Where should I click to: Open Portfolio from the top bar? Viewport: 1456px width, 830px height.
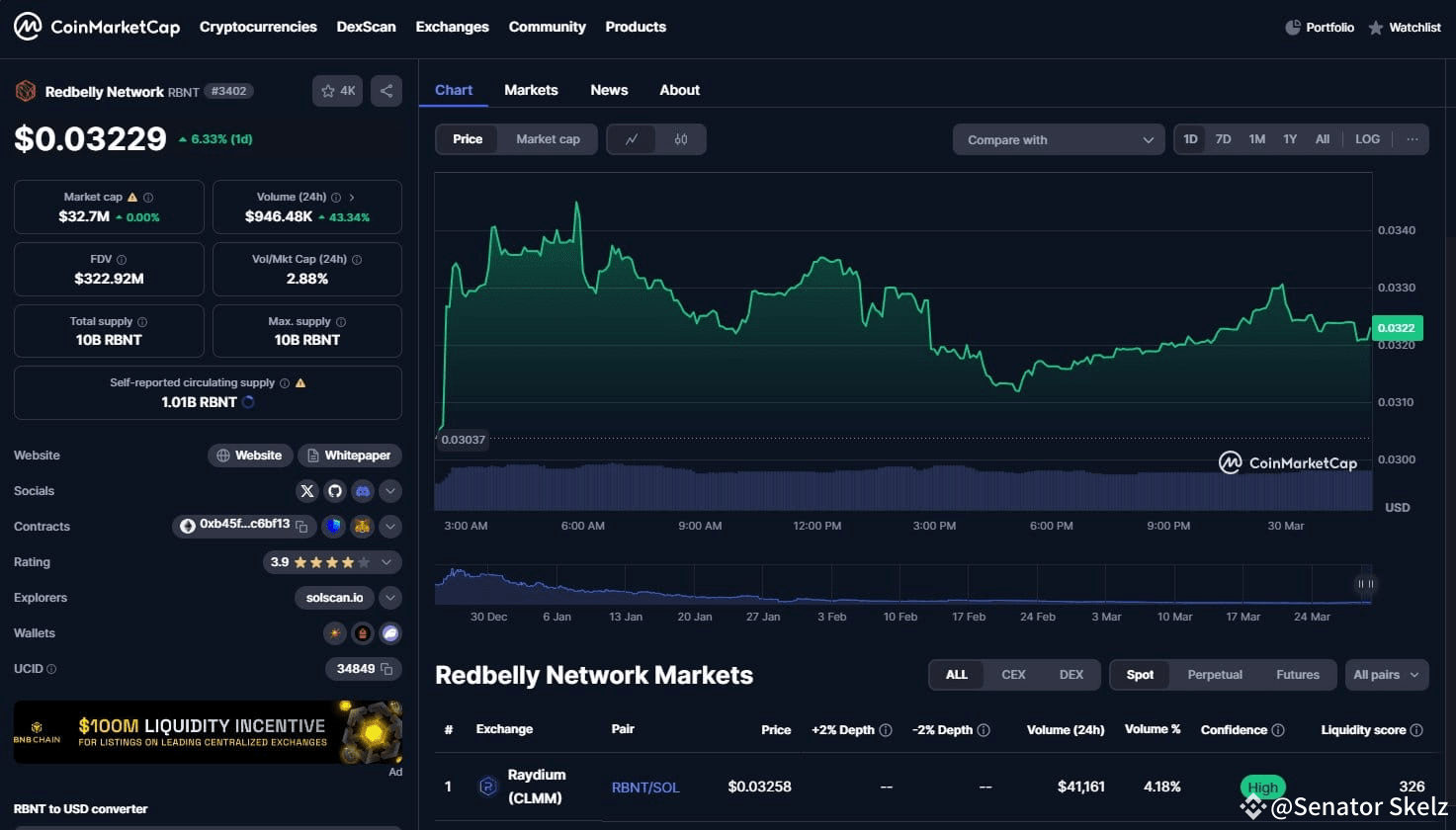[x=1320, y=27]
